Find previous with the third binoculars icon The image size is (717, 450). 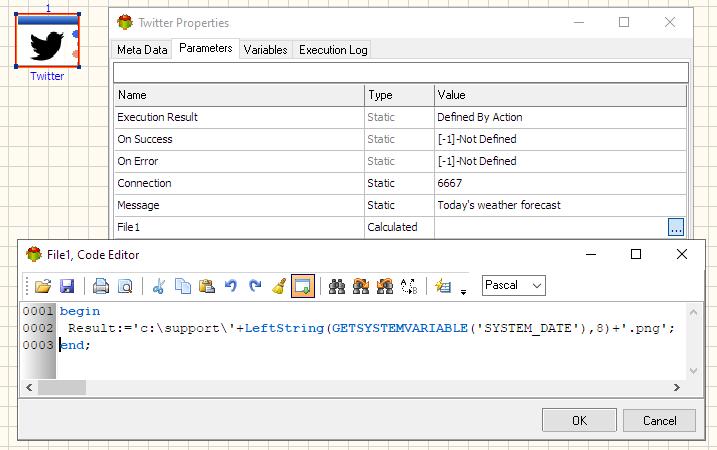click(x=385, y=286)
